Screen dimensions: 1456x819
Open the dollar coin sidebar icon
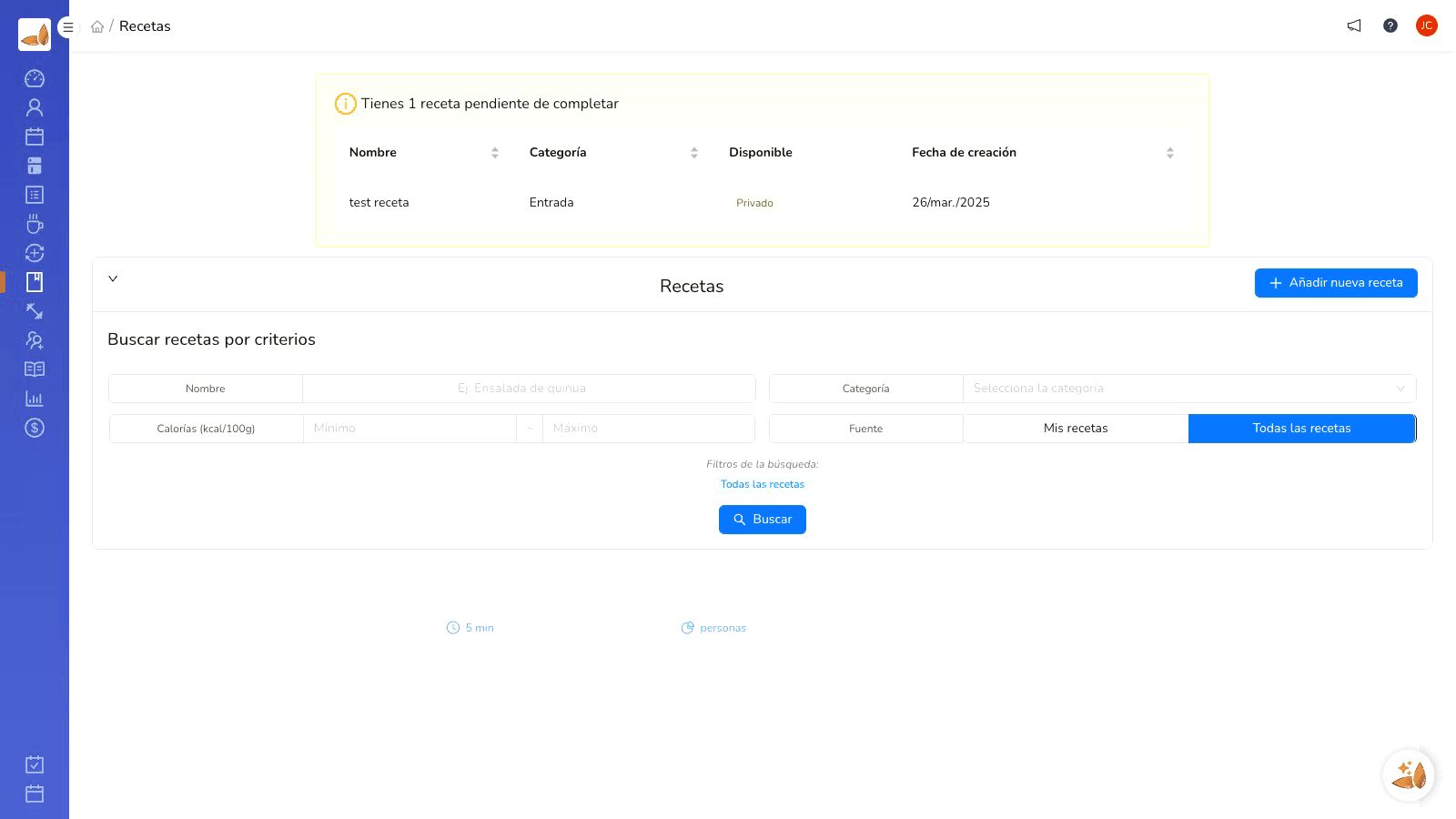pyautogui.click(x=35, y=428)
